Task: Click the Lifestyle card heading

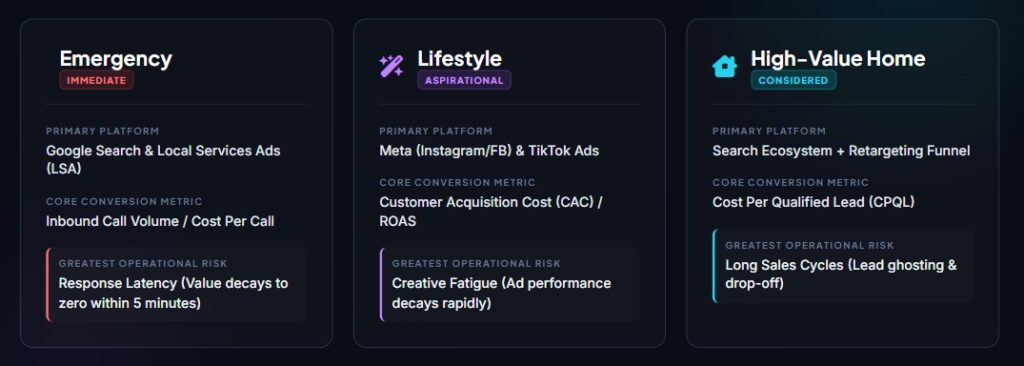Action: (460, 58)
